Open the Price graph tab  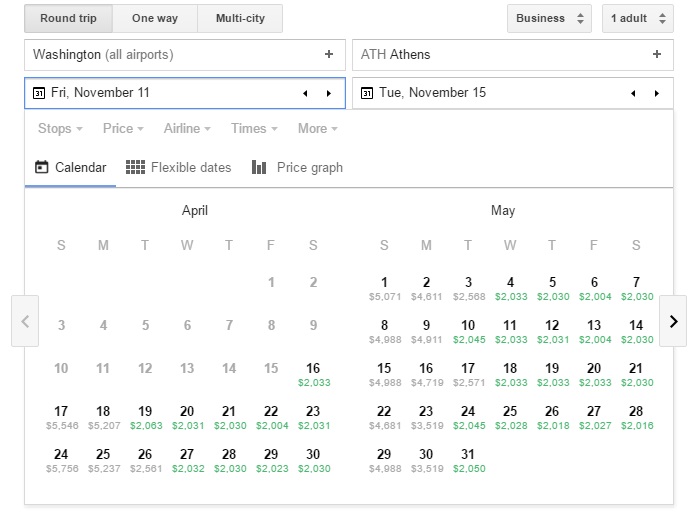click(x=297, y=167)
